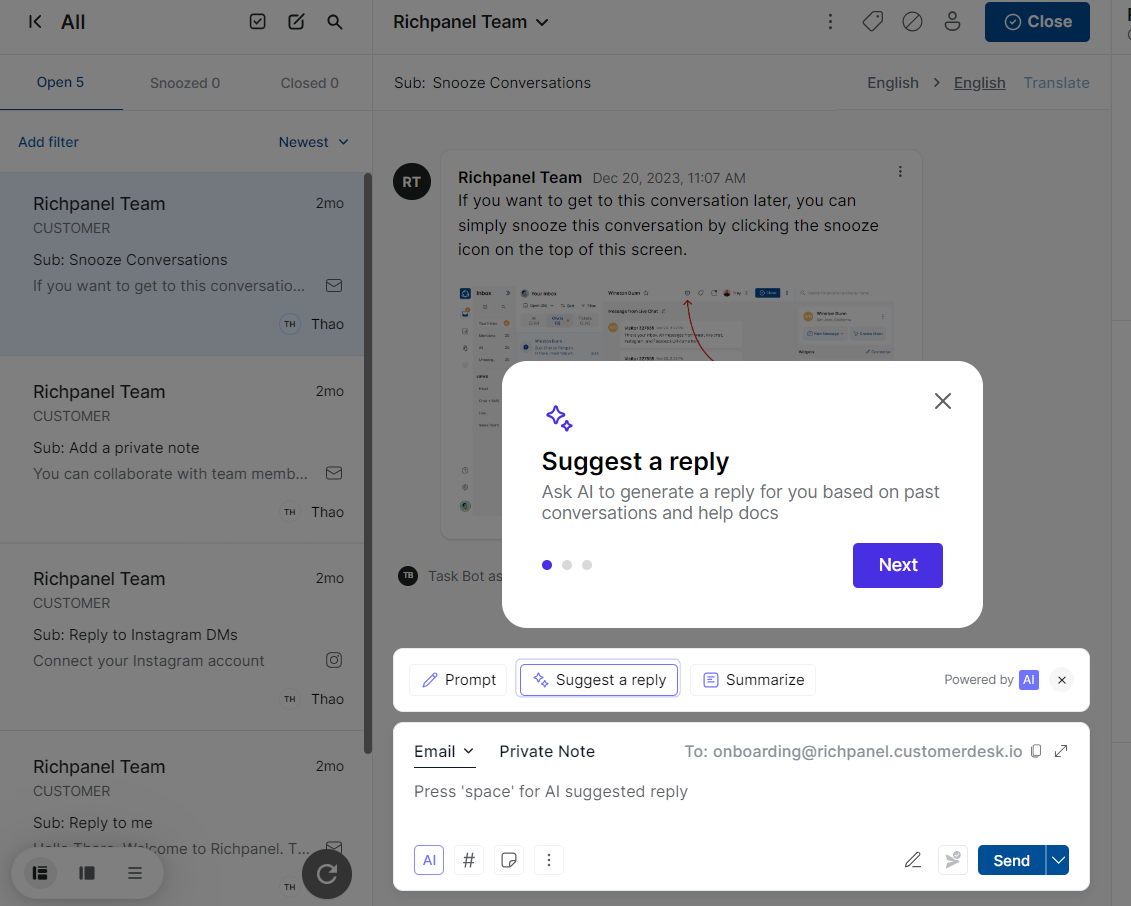This screenshot has height=906, width=1131.
Task: Click in the reply text field
Action: 741,792
